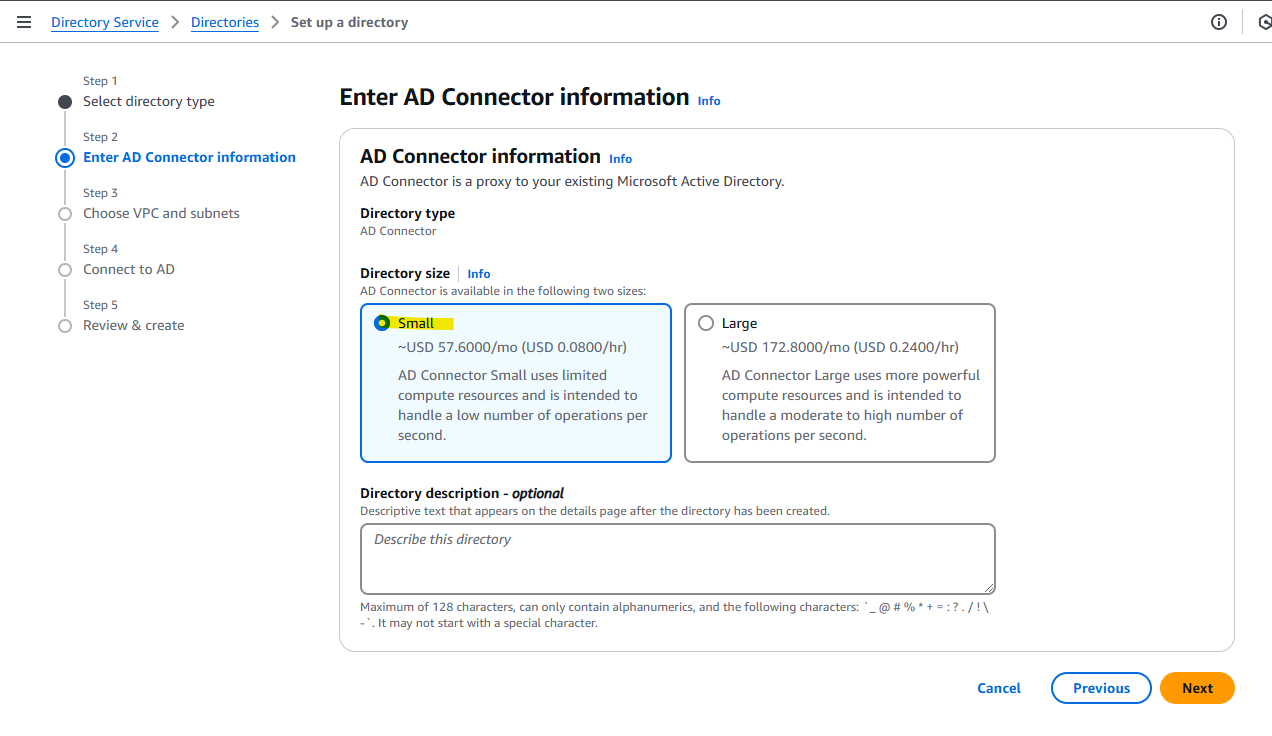Click Info link beside page title
Viewport: 1272px width, 736px height.
click(x=709, y=101)
